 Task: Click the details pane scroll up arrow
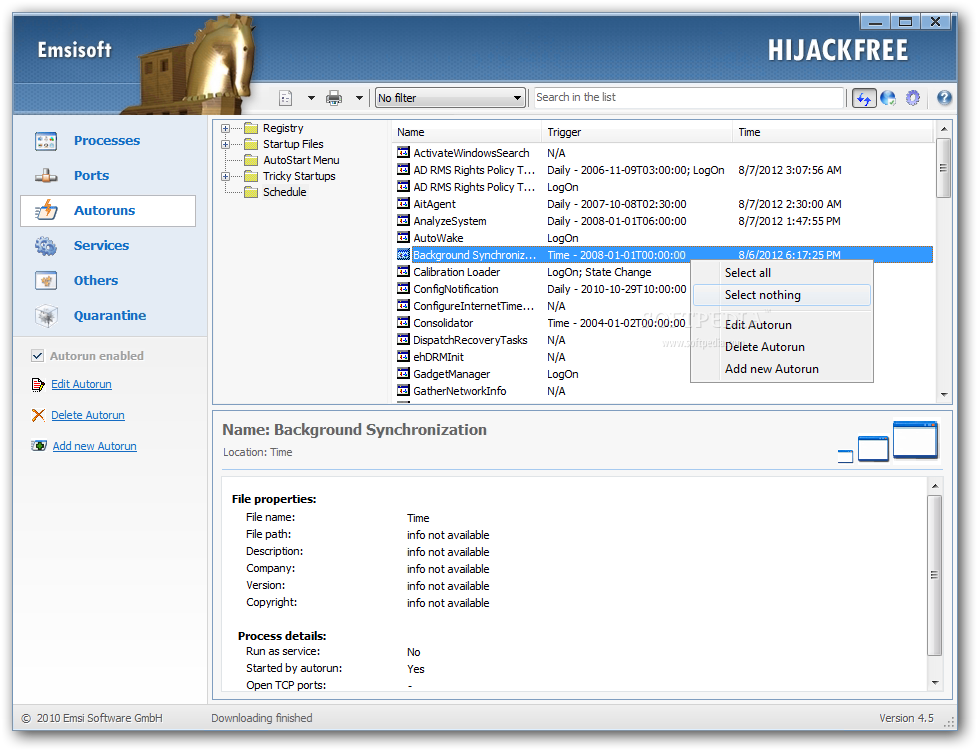click(935, 486)
